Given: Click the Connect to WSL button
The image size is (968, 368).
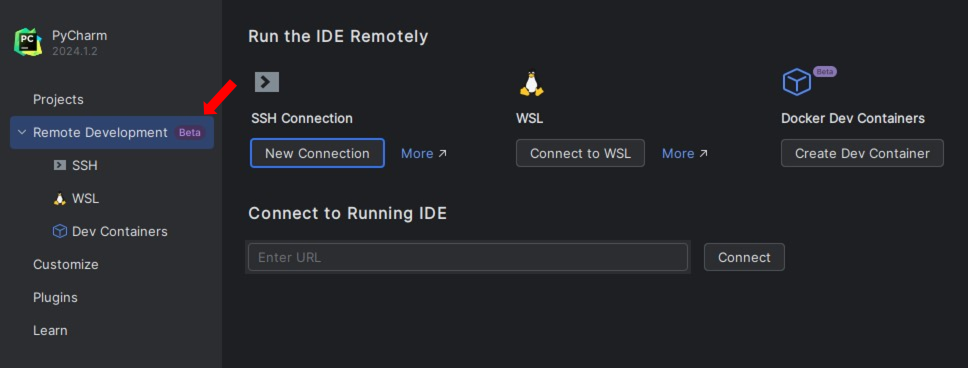Looking at the screenshot, I should (580, 153).
